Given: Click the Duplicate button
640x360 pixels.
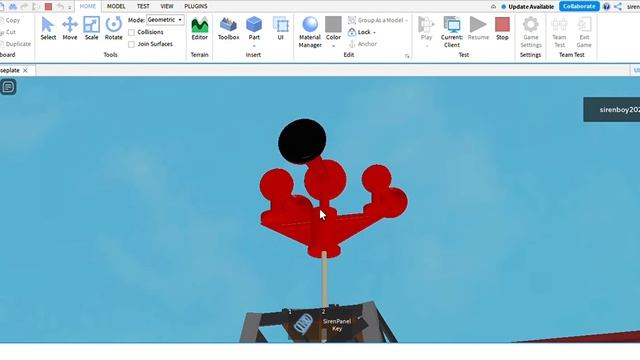Looking at the screenshot, I should tap(16, 44).
